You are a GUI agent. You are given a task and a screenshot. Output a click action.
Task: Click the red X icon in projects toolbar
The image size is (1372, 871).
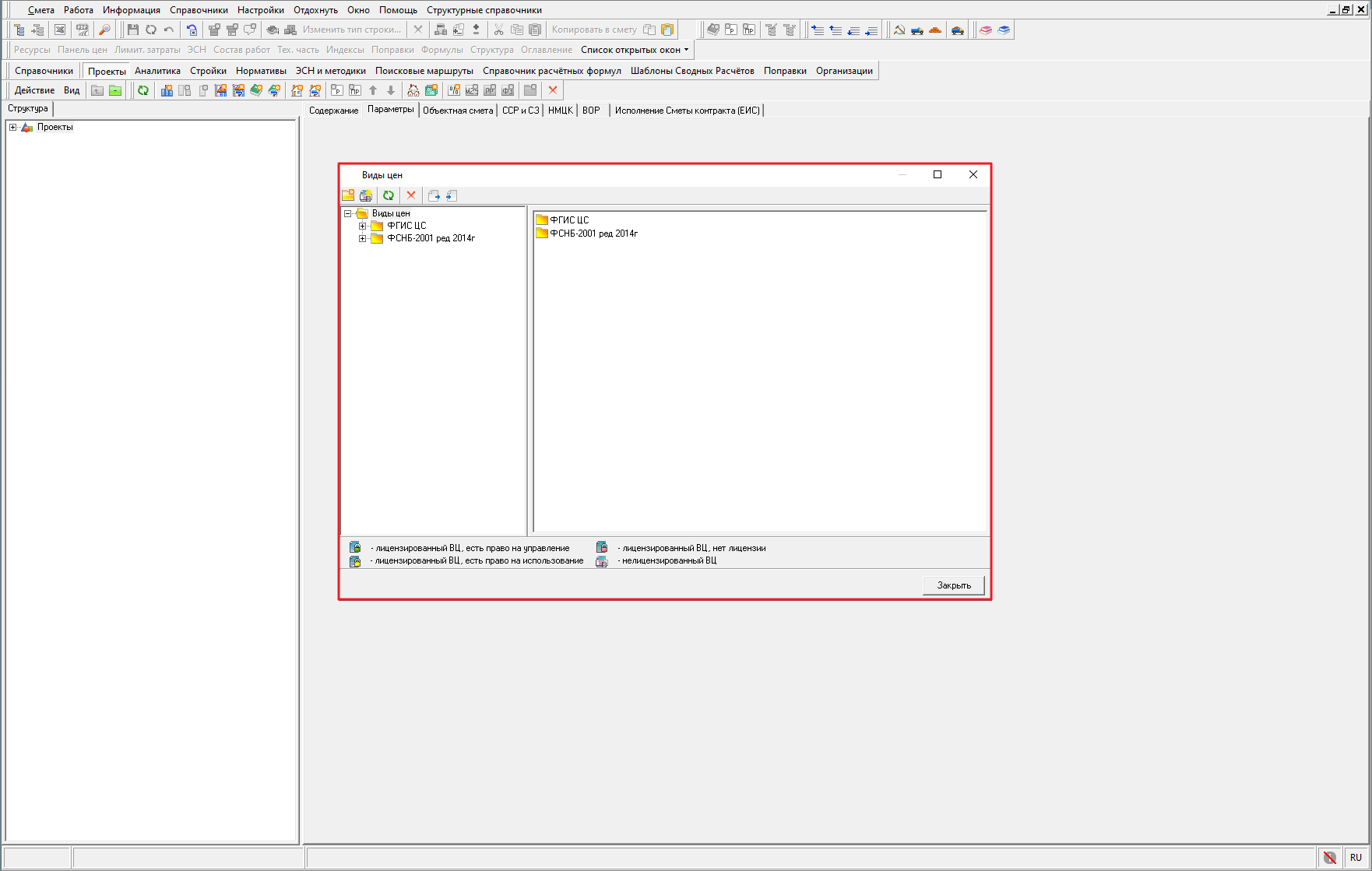tap(553, 90)
